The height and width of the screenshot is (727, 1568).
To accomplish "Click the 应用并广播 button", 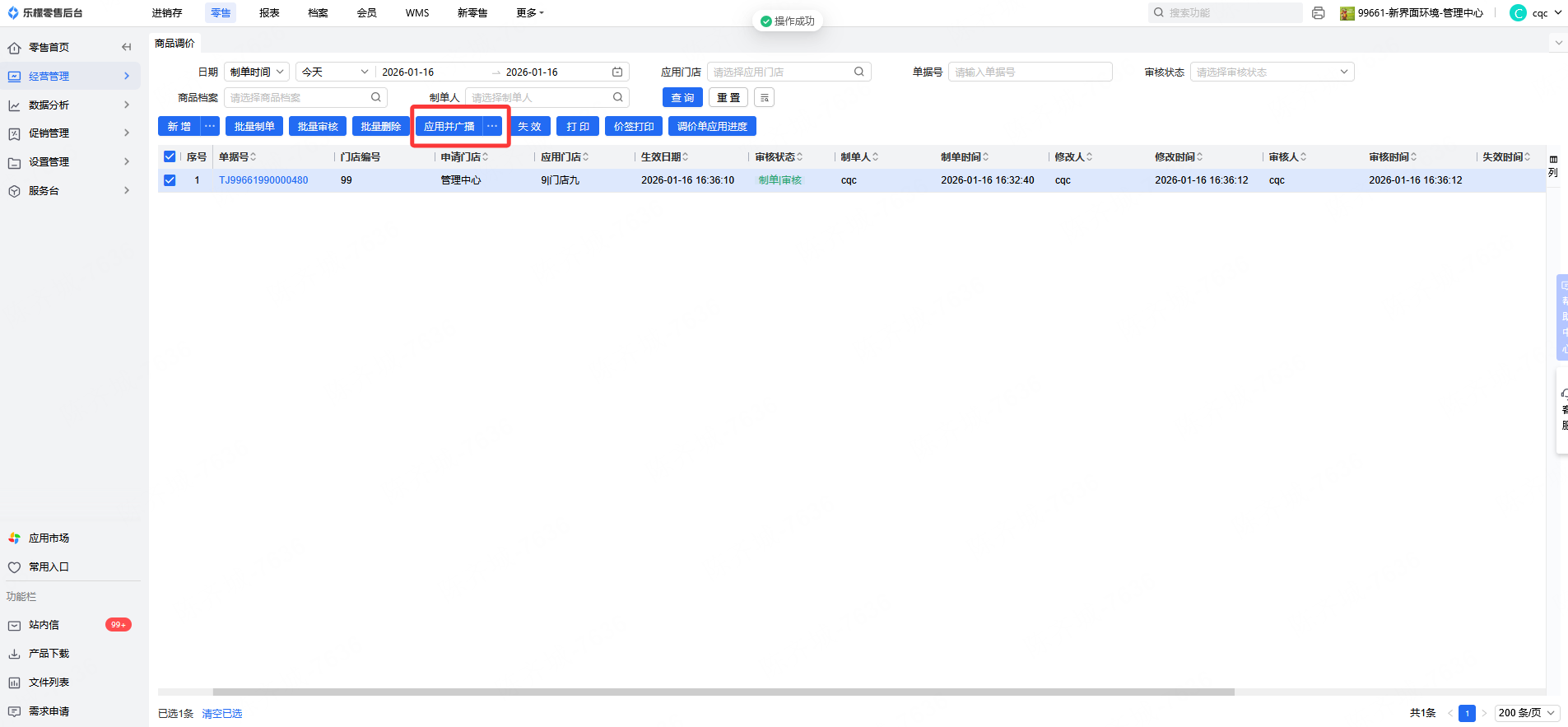I will (449, 127).
